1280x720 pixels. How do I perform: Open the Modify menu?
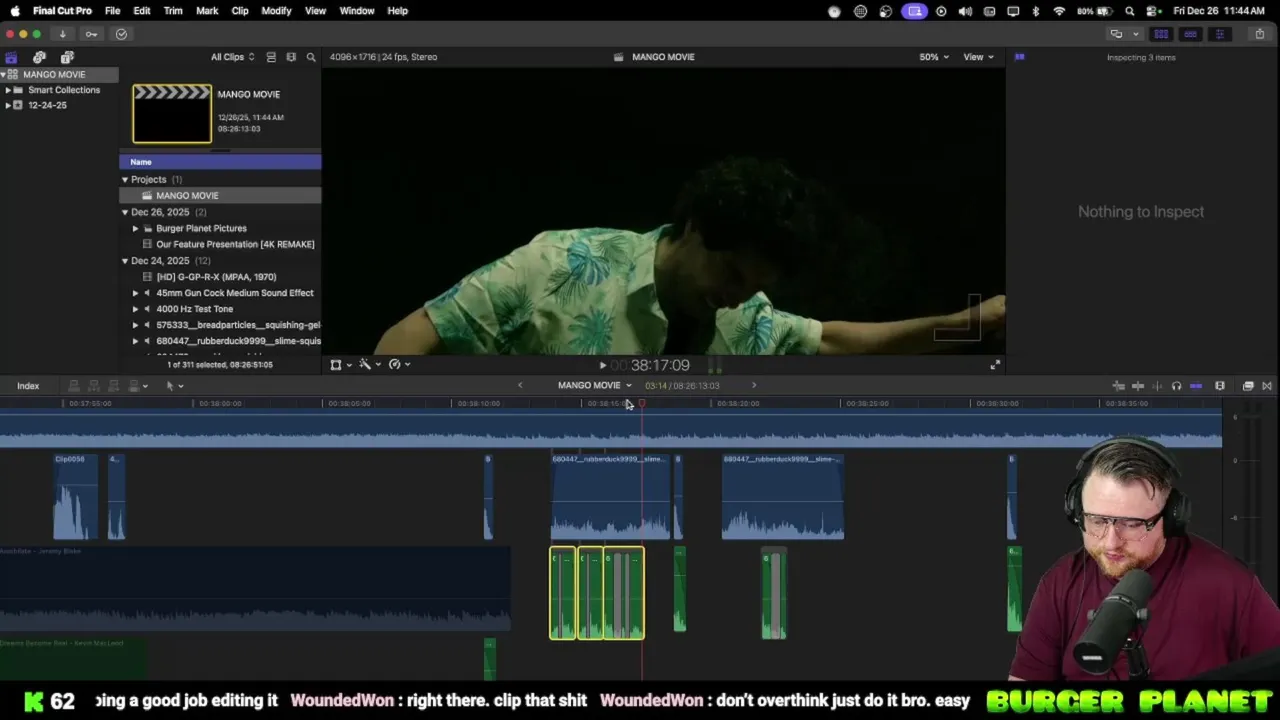pyautogui.click(x=276, y=11)
